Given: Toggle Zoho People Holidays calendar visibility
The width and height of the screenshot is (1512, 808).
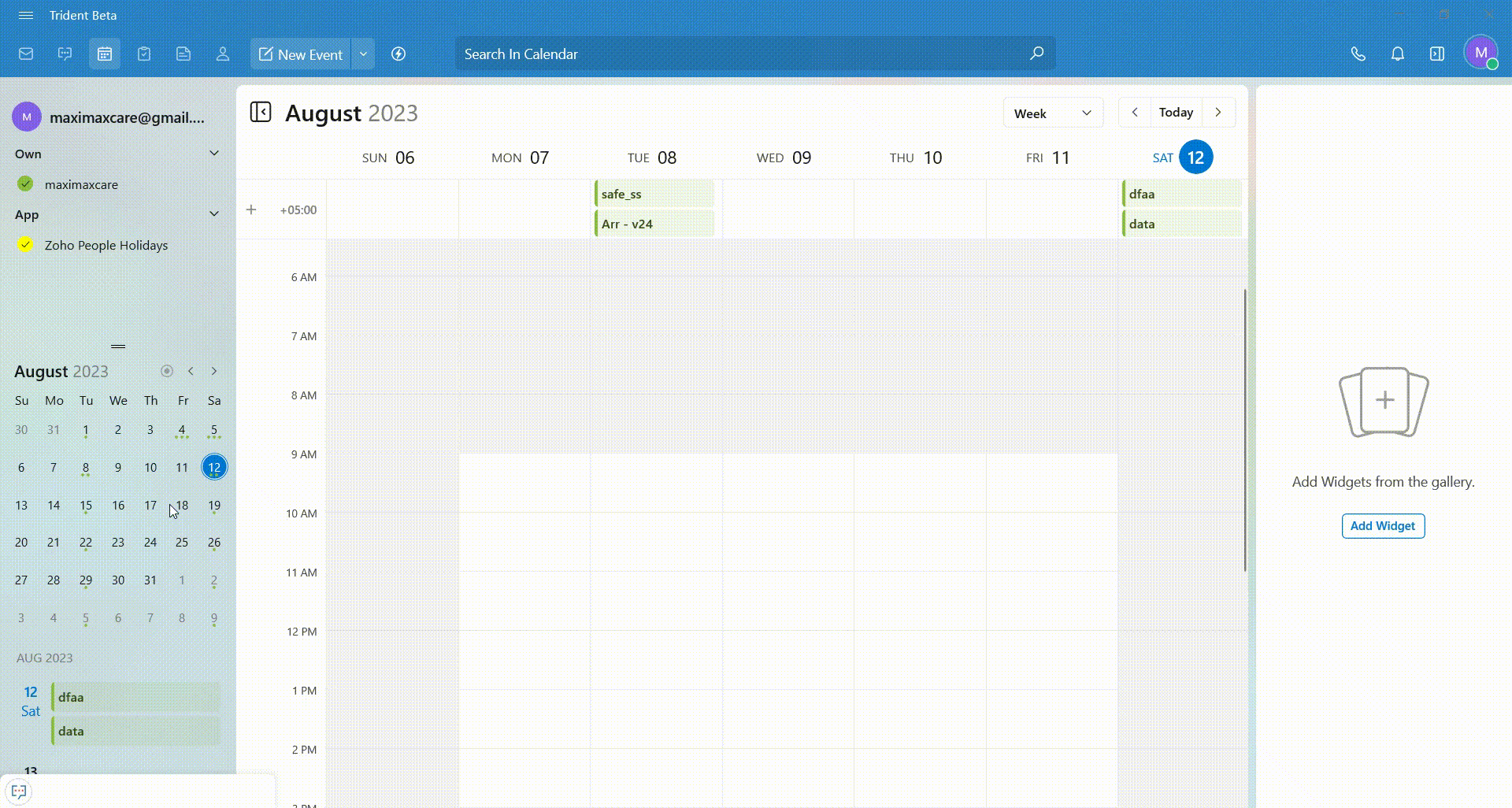Looking at the screenshot, I should pyautogui.click(x=25, y=245).
